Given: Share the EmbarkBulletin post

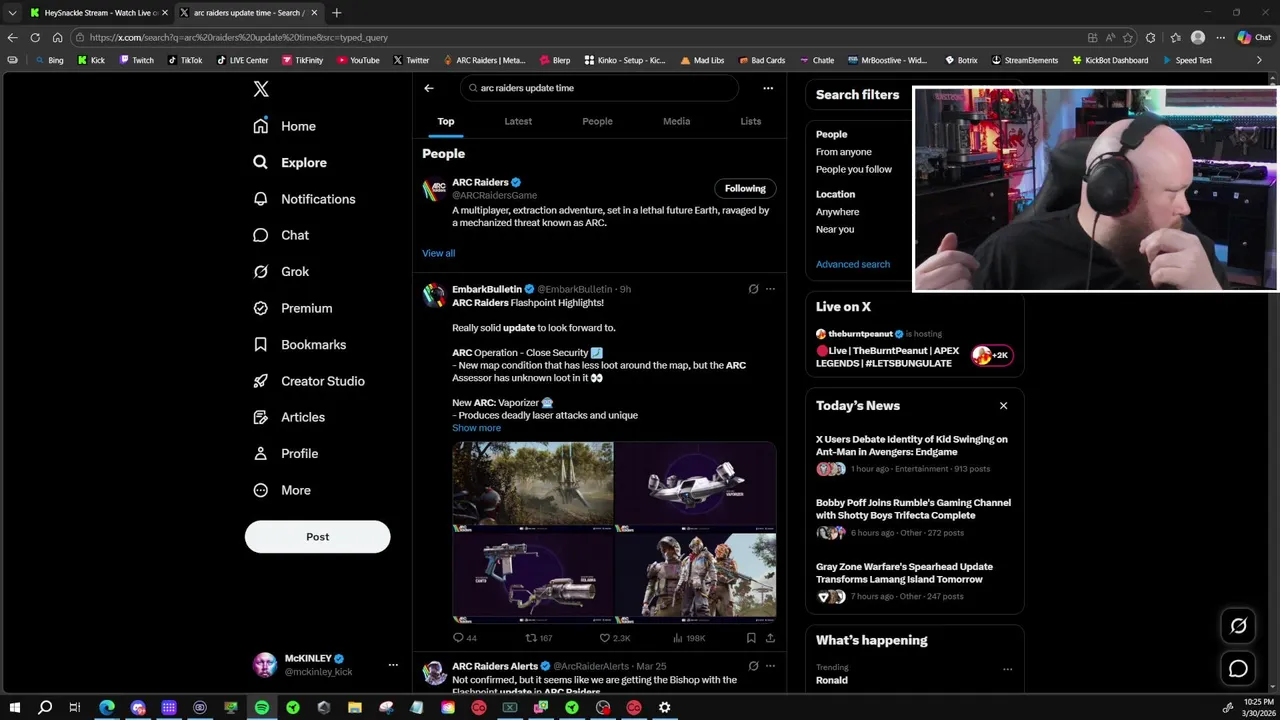Looking at the screenshot, I should (770, 638).
